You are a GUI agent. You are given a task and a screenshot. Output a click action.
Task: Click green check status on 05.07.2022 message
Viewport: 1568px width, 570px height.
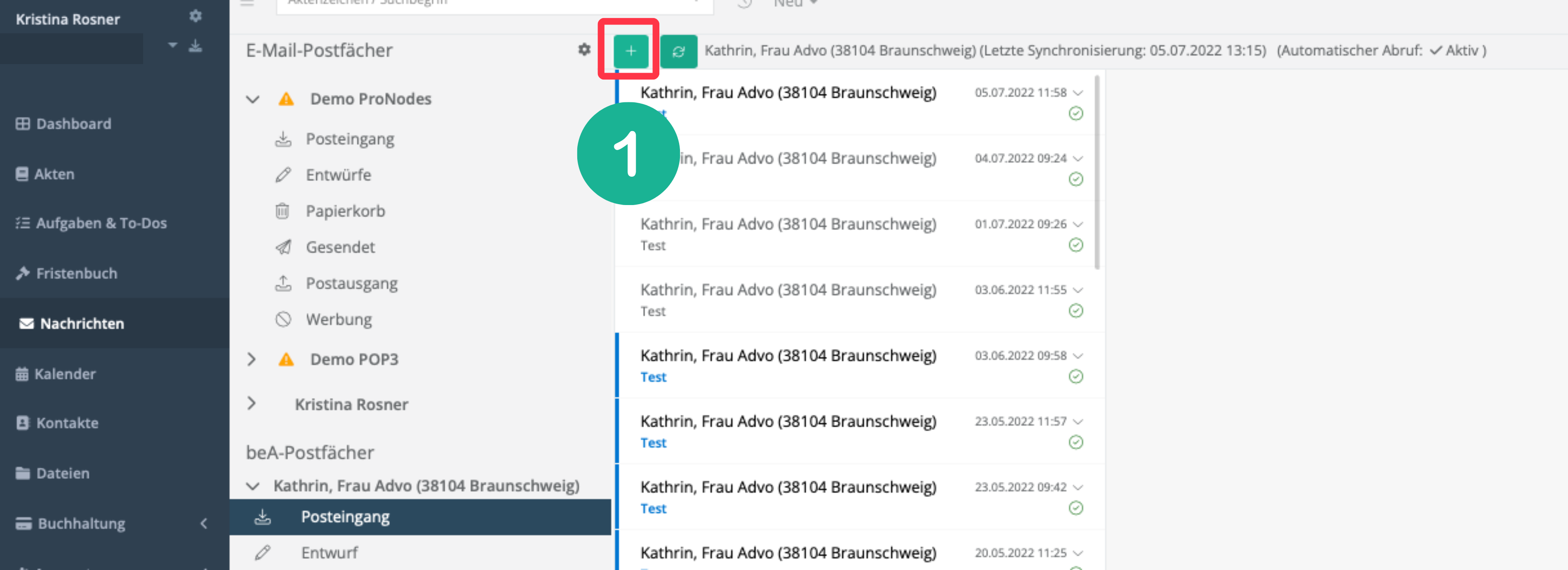coord(1075,113)
